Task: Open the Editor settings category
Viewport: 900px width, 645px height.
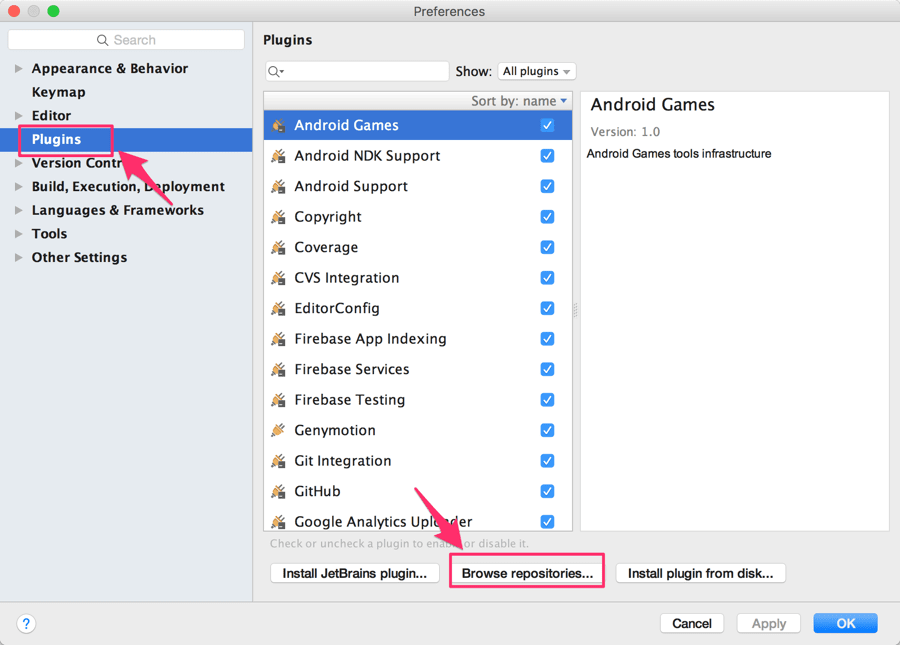Action: tap(51, 115)
